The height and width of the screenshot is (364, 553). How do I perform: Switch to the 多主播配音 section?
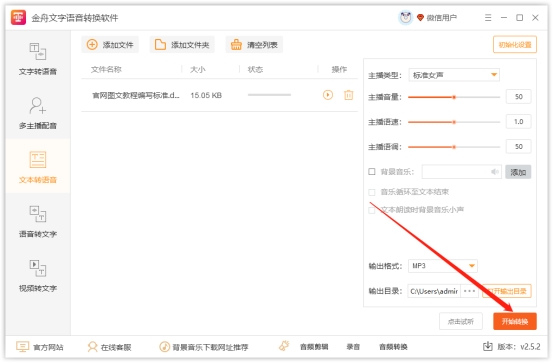pyautogui.click(x=38, y=113)
